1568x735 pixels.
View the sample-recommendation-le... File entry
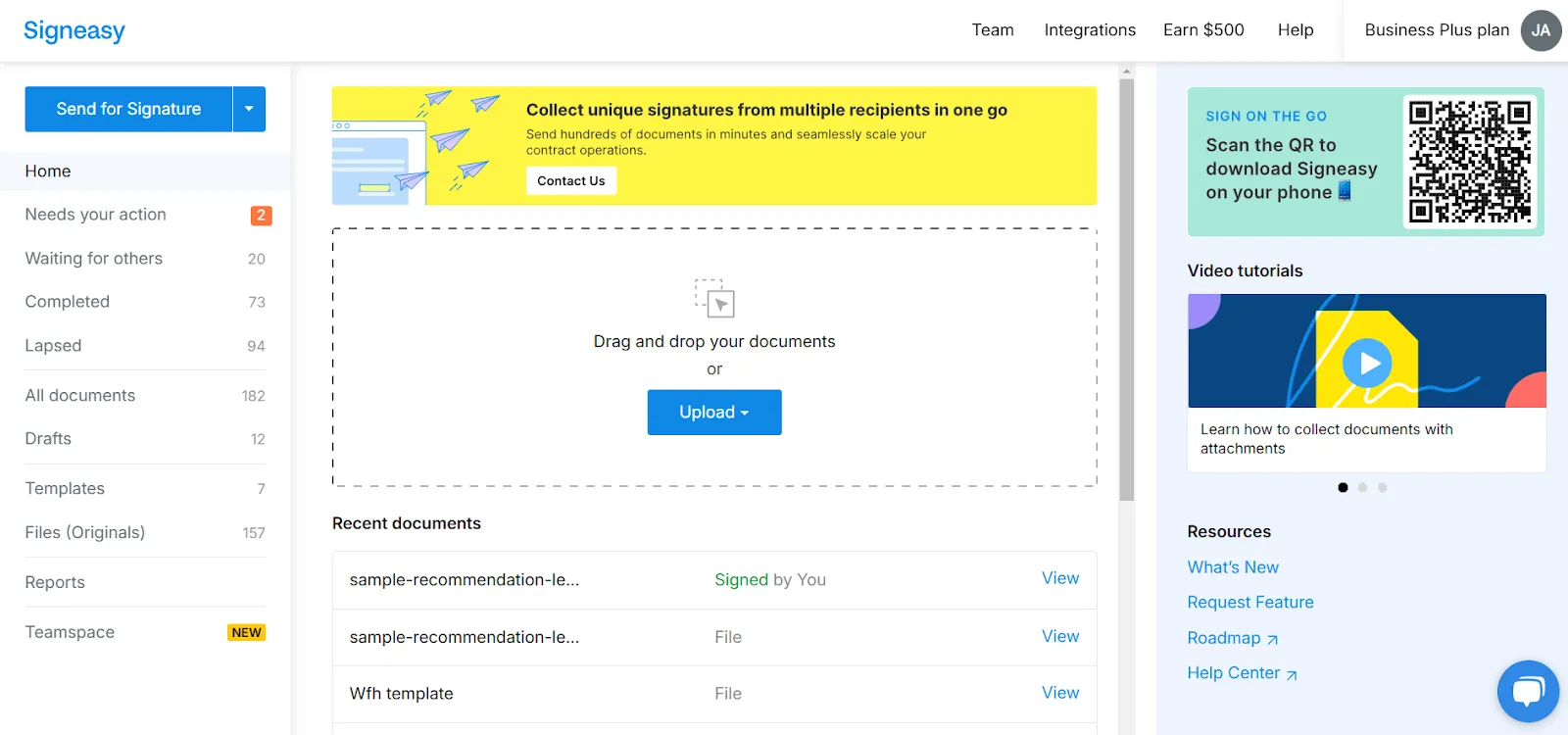point(1060,637)
